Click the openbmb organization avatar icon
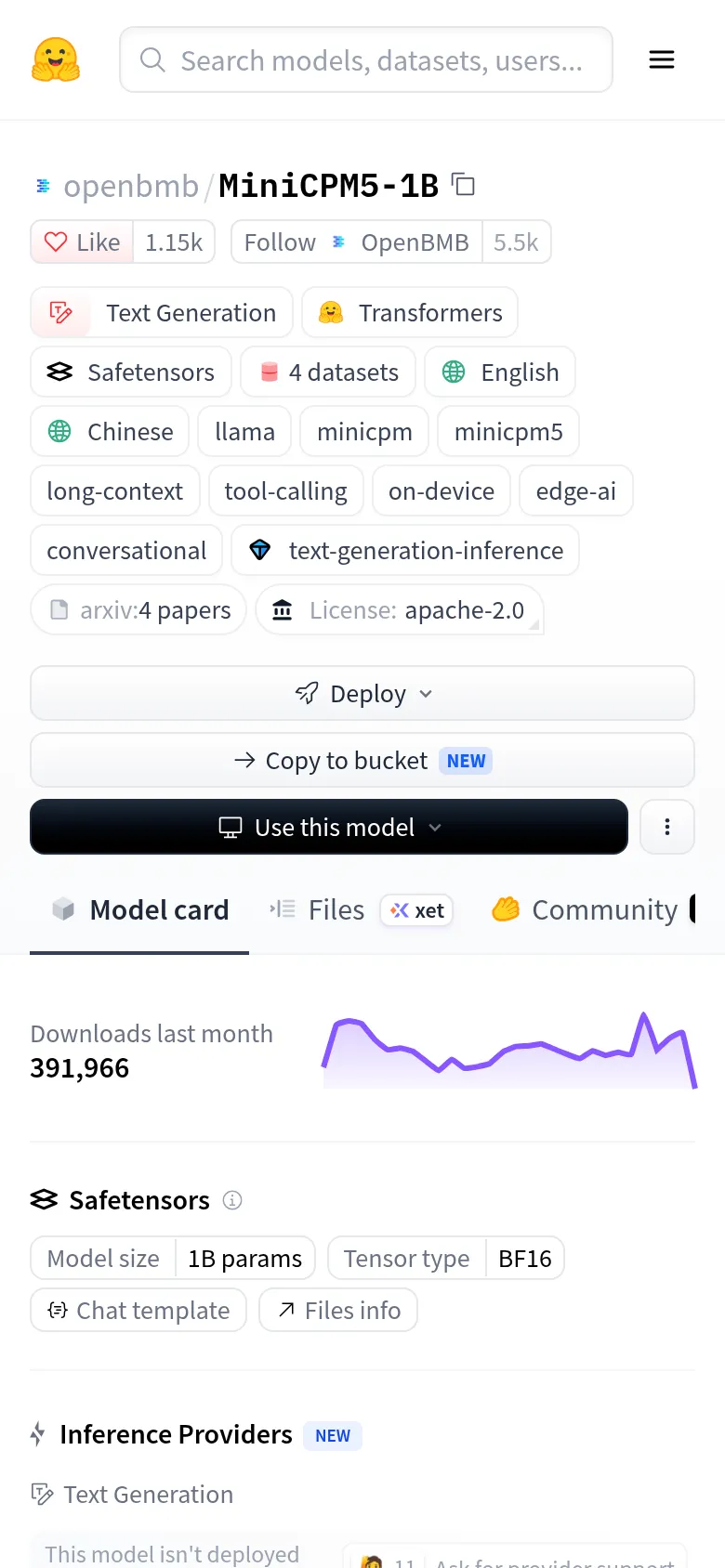Viewport: 725px width, 1568px height. [43, 186]
